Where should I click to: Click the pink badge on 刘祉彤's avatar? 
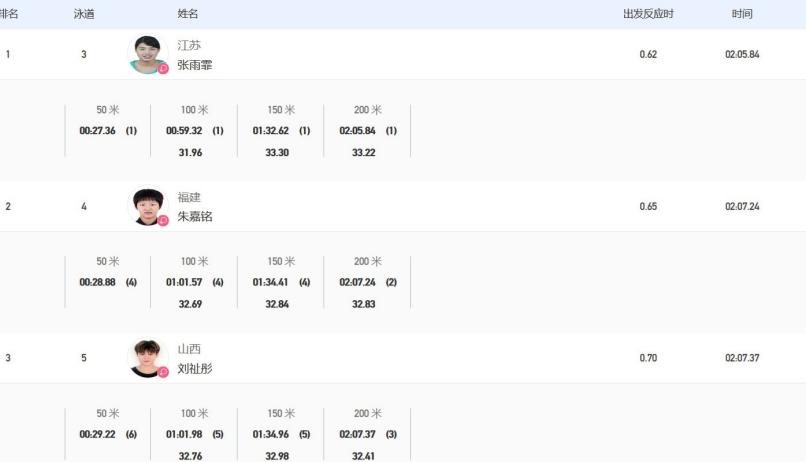point(163,372)
